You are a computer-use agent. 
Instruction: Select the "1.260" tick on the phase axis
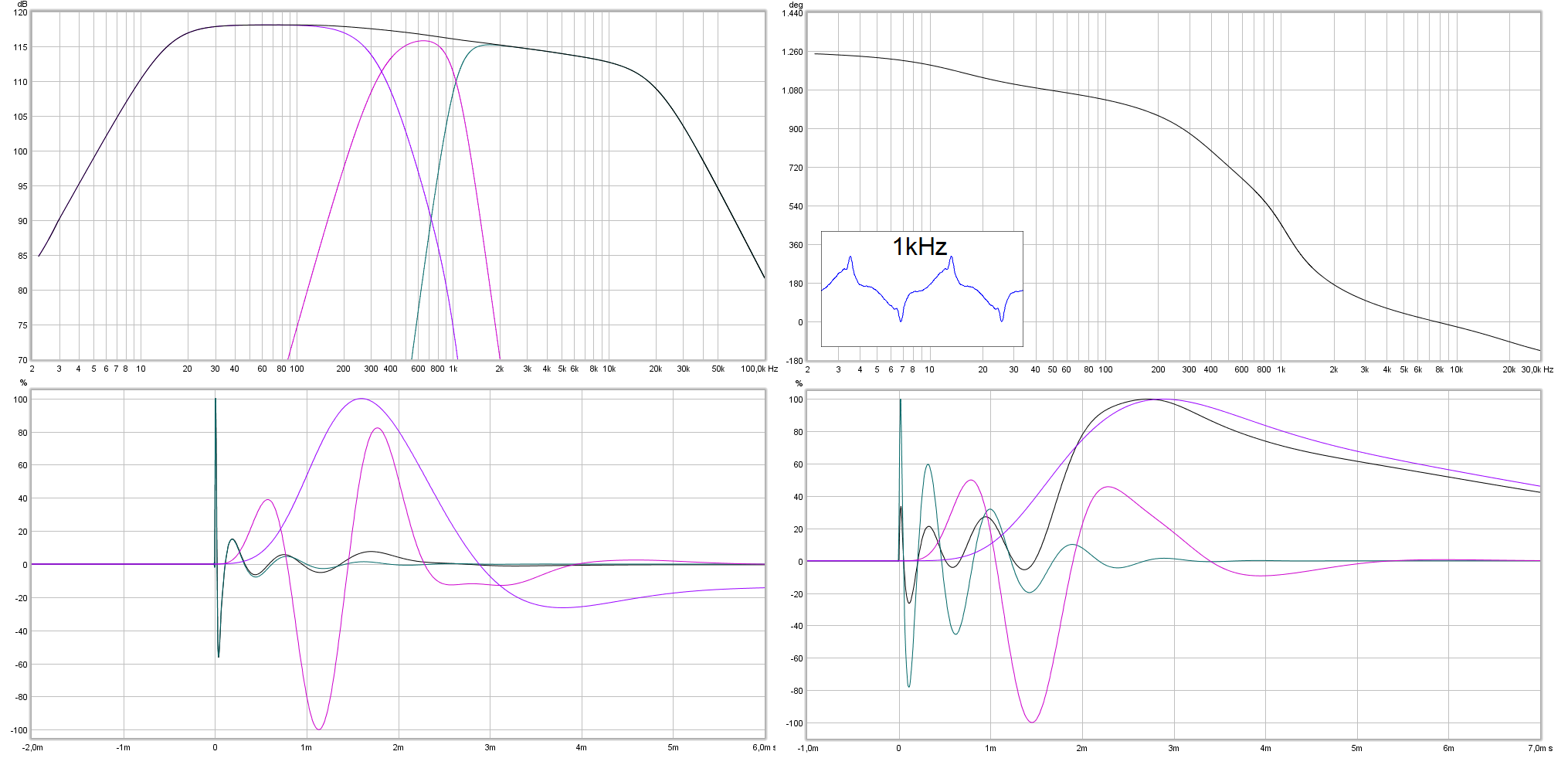point(792,53)
